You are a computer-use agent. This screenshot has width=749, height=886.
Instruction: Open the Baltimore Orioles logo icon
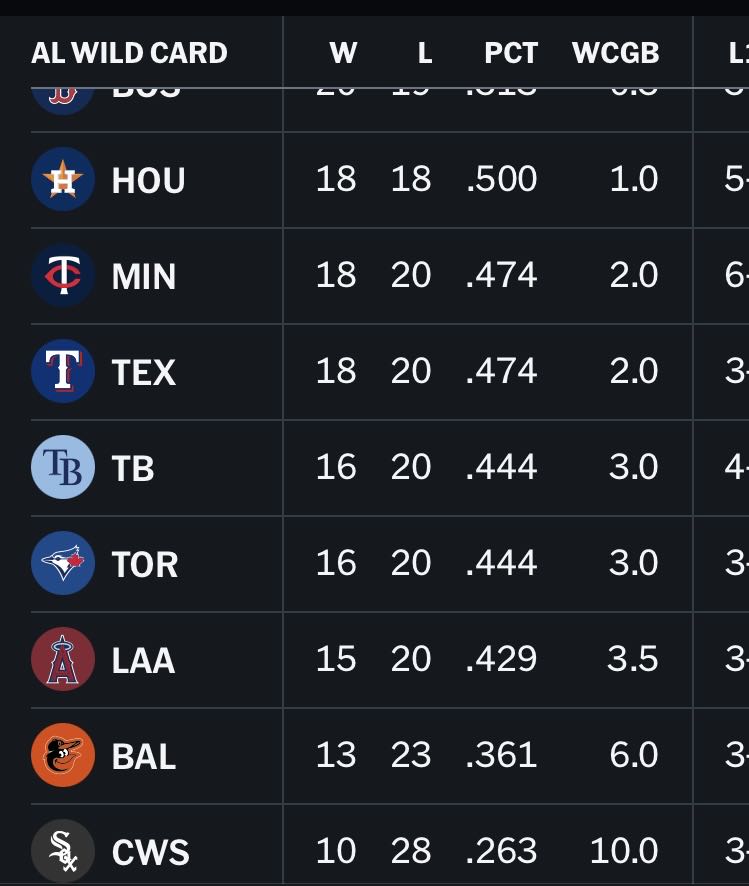tap(63, 755)
